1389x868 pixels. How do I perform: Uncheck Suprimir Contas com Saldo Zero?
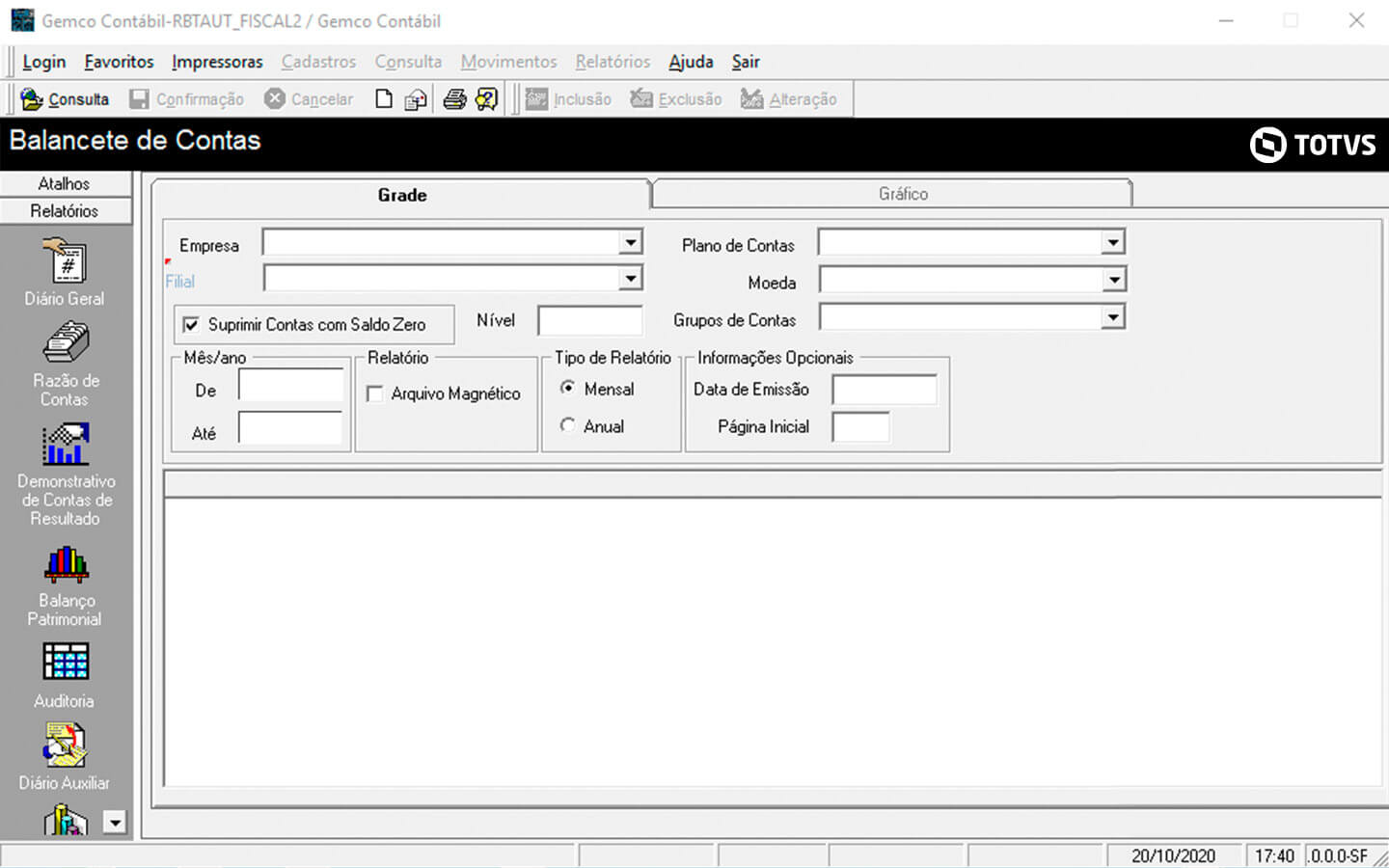(191, 325)
